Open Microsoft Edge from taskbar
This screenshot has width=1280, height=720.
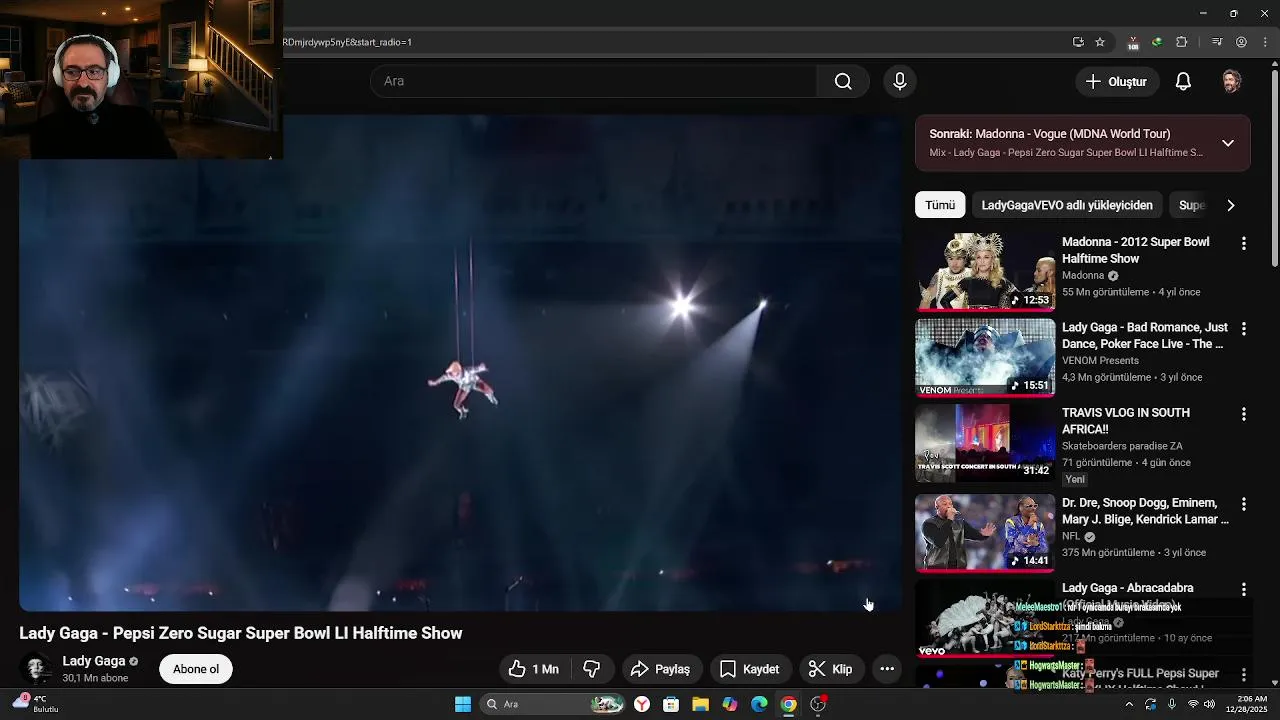coord(759,704)
